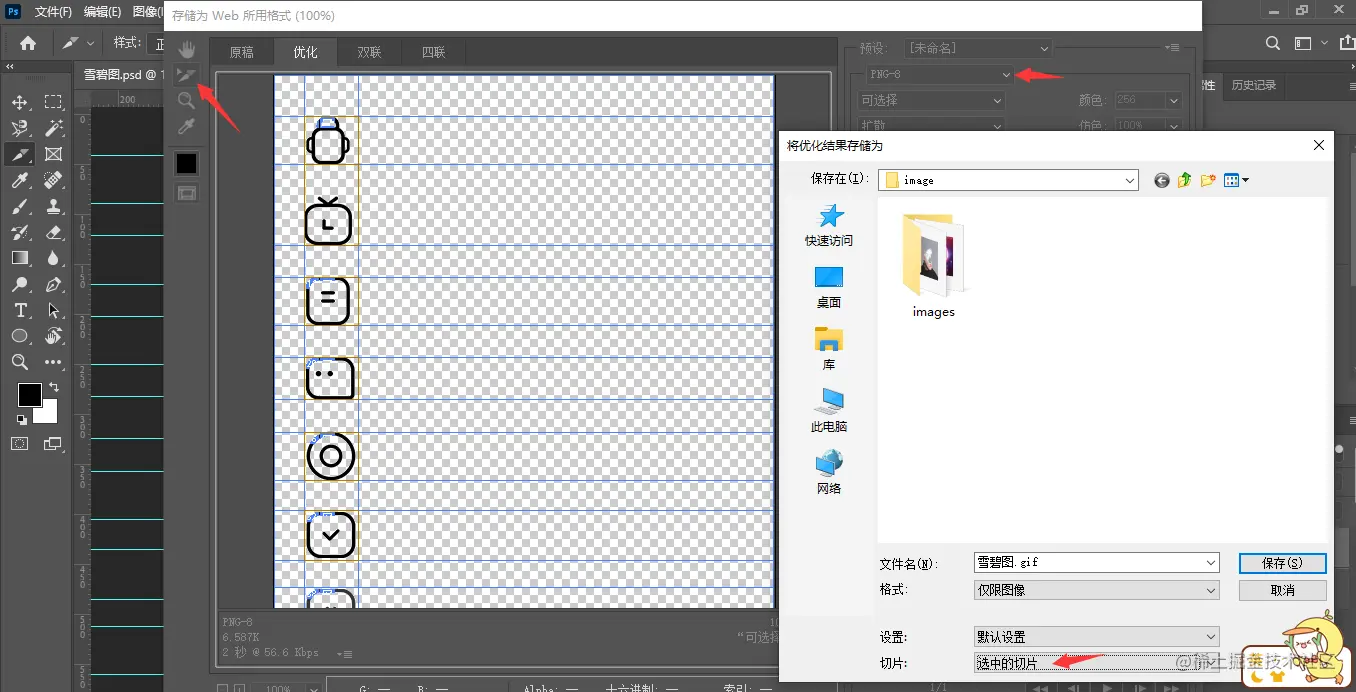Go to 桌面 in save dialog sidebar
The image size is (1356, 692).
(829, 287)
